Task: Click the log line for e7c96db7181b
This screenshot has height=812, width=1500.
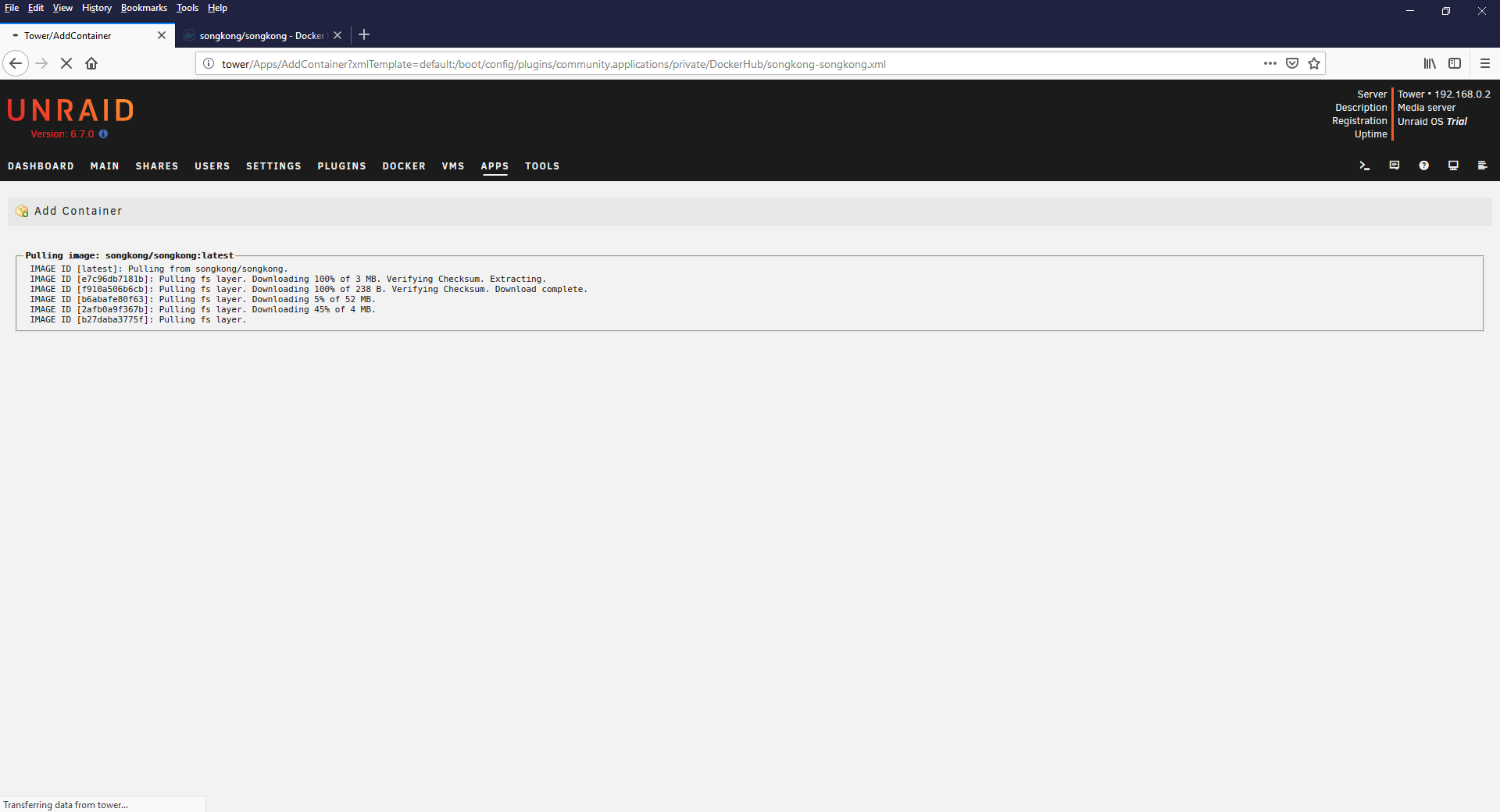Action: click(288, 279)
